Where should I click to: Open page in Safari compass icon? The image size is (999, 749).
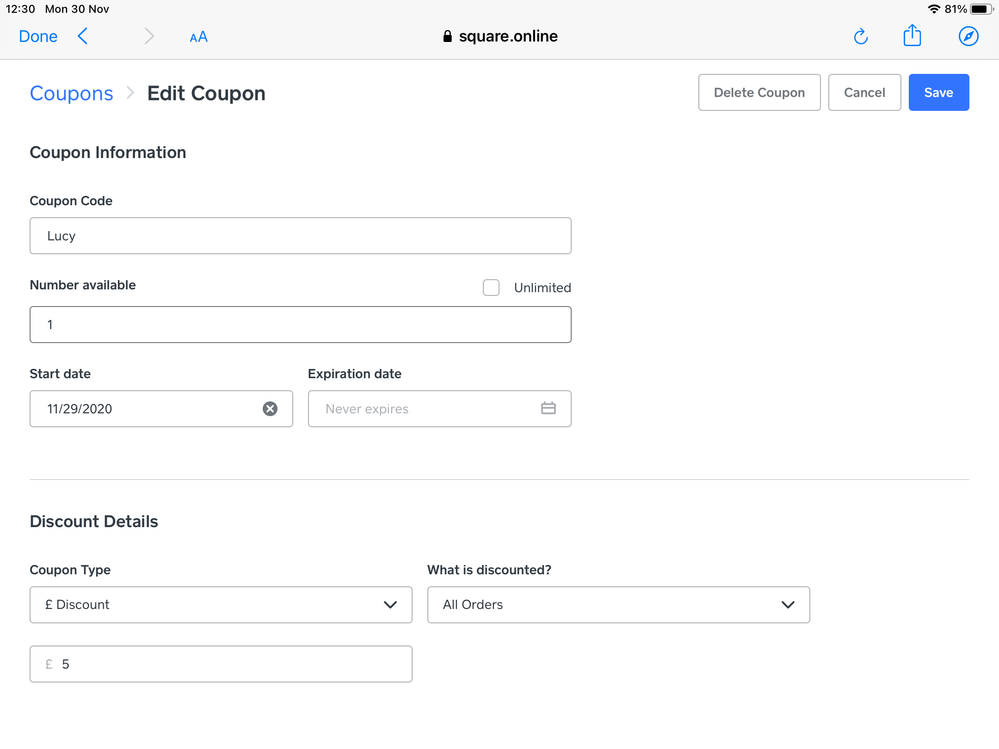pyautogui.click(x=968, y=37)
